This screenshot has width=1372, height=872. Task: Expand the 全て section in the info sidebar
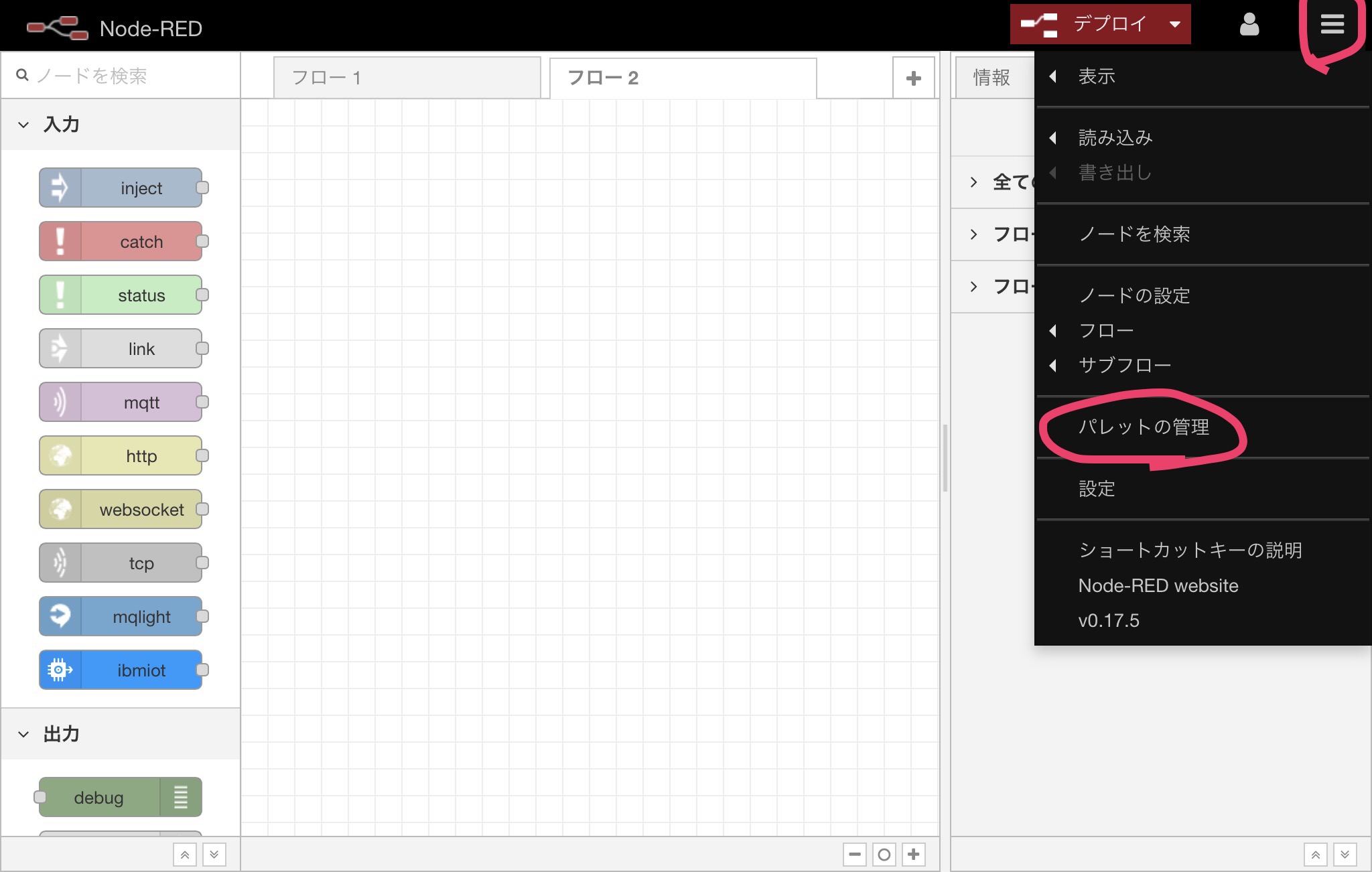(973, 181)
